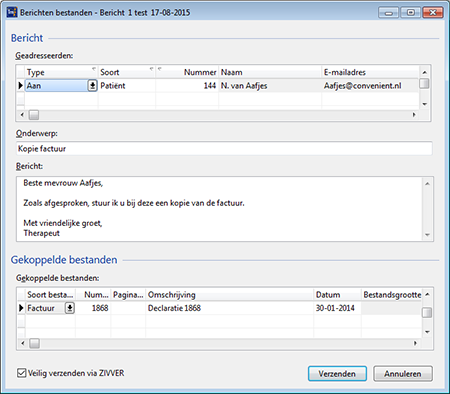The height and width of the screenshot is (394, 450).
Task: Click scroll up arrow in attachments grid
Action: coord(427,294)
